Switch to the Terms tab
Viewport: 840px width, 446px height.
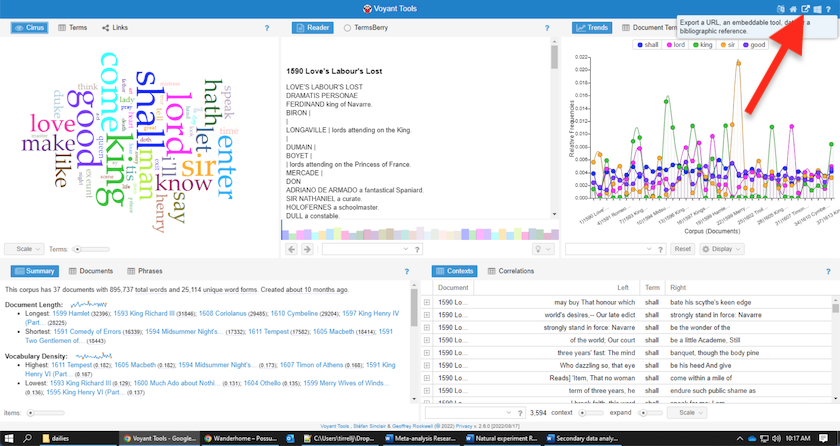pos(73,28)
